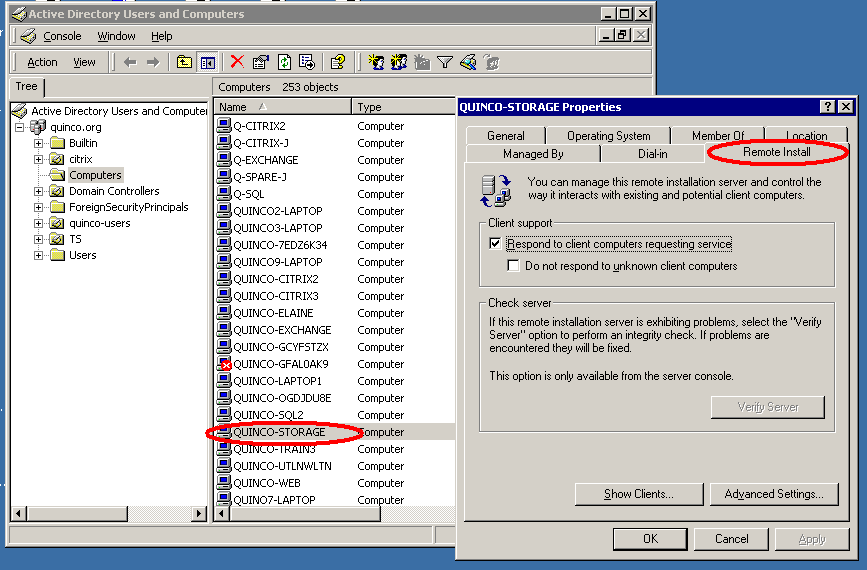Click the yellow question mark Help icon
The height and width of the screenshot is (570, 867).
coord(338,62)
